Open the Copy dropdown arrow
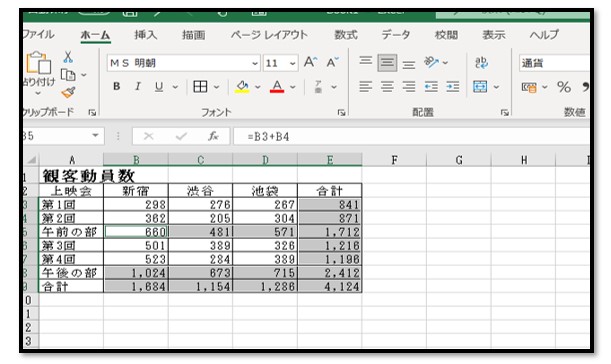The width and height of the screenshot is (611, 364). tap(83, 75)
